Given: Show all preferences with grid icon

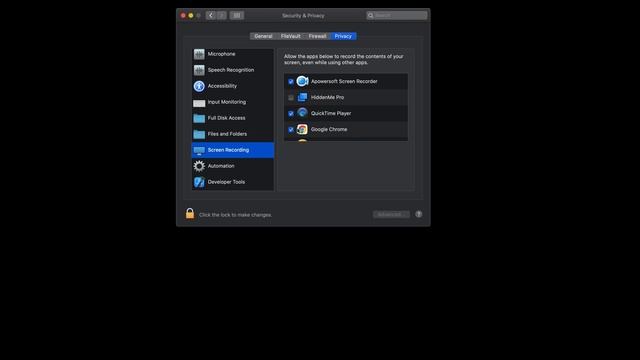Looking at the screenshot, I should coord(237,16).
